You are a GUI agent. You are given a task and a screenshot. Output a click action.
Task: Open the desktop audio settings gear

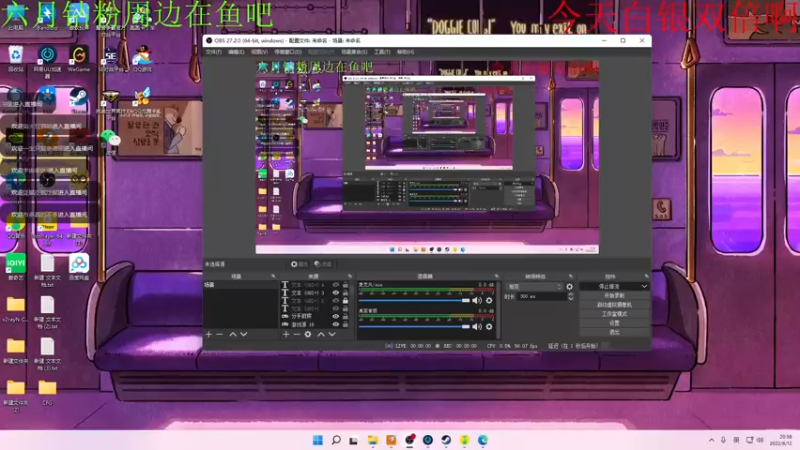489,327
